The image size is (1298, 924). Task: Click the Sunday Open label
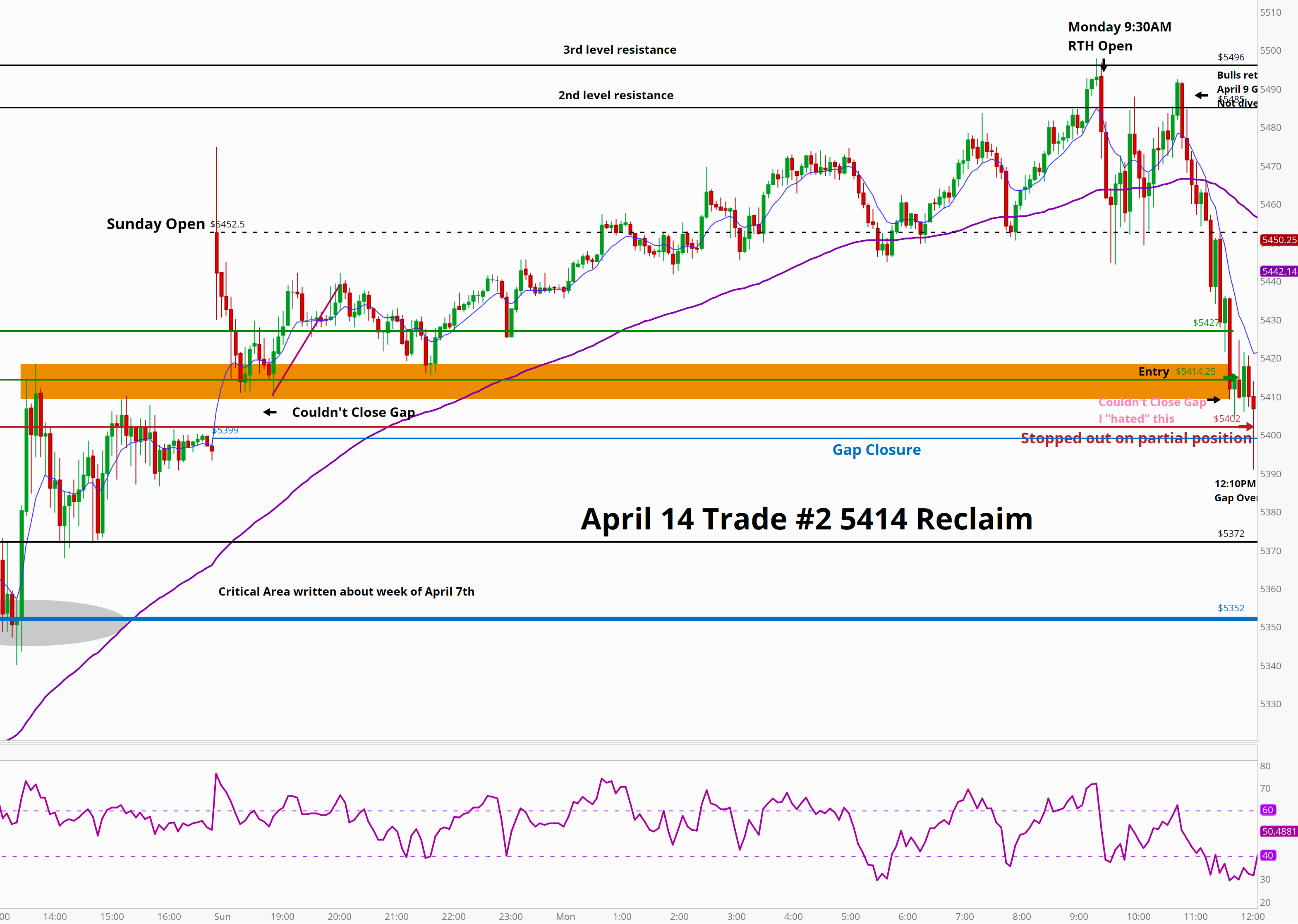[x=156, y=224]
